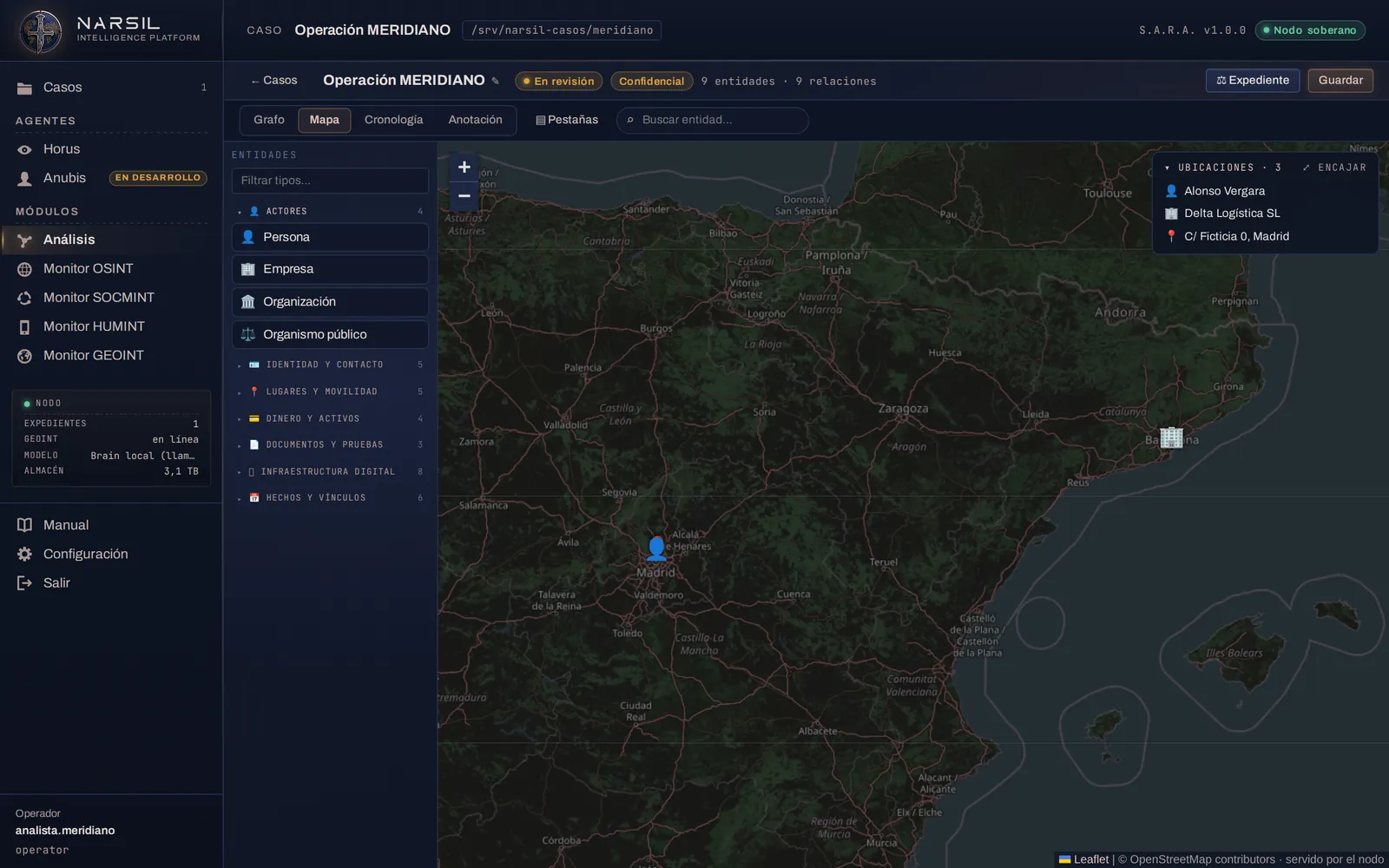Zoom in on the map
1389x868 pixels.
point(464,168)
